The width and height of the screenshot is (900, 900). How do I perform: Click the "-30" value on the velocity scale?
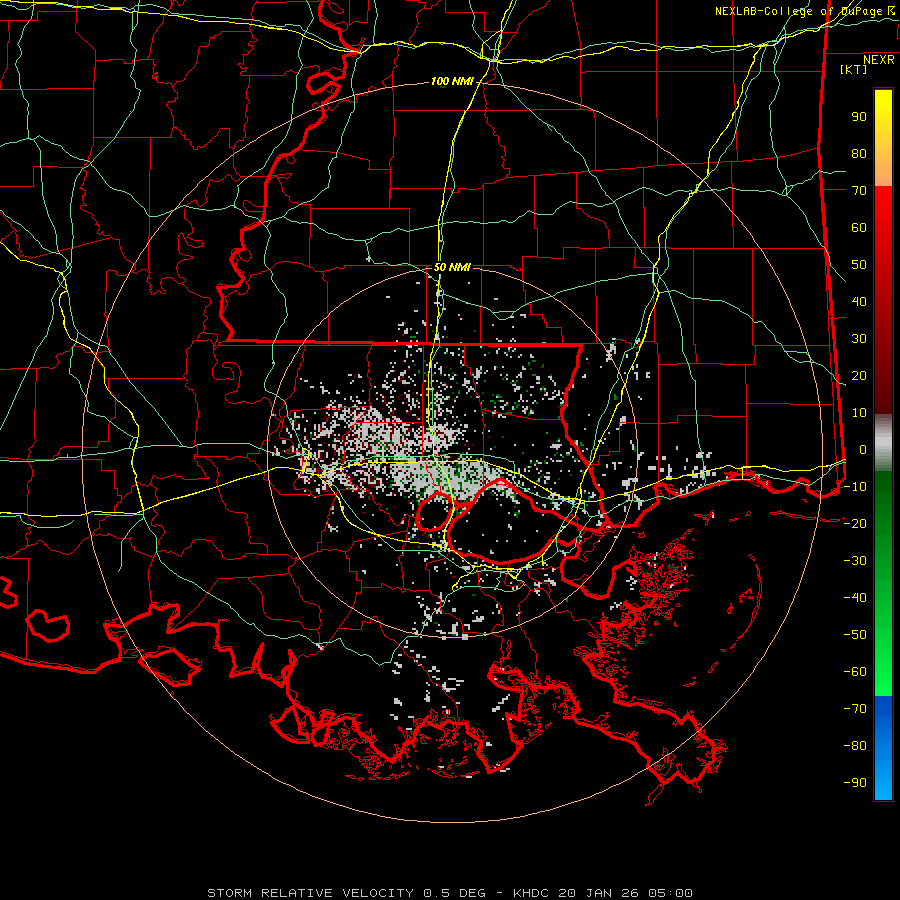click(855, 561)
